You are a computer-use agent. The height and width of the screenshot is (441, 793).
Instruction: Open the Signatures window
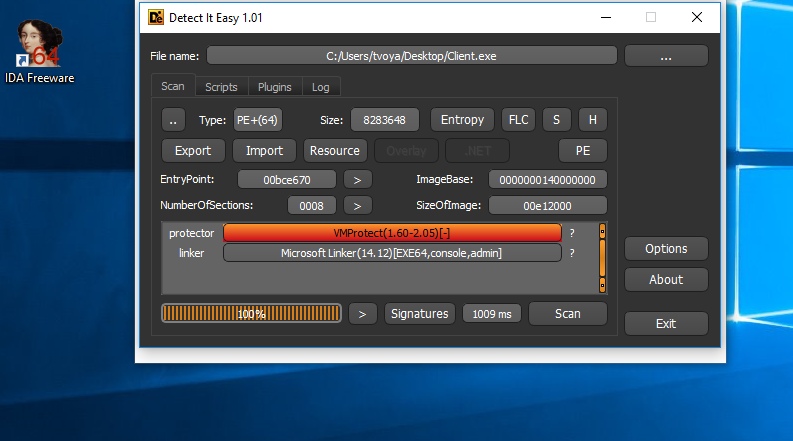point(420,314)
